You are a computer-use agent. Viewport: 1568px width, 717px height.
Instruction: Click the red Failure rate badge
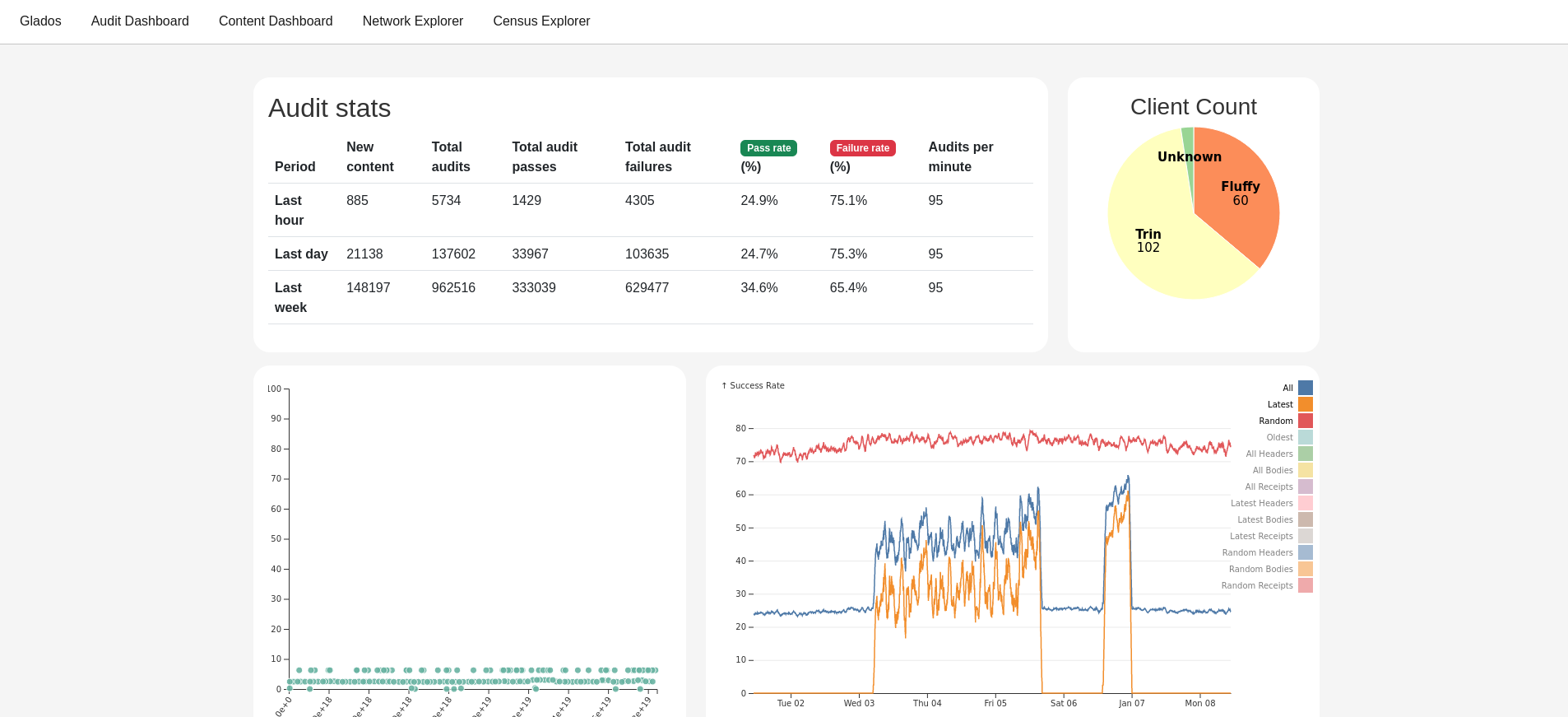point(863,148)
